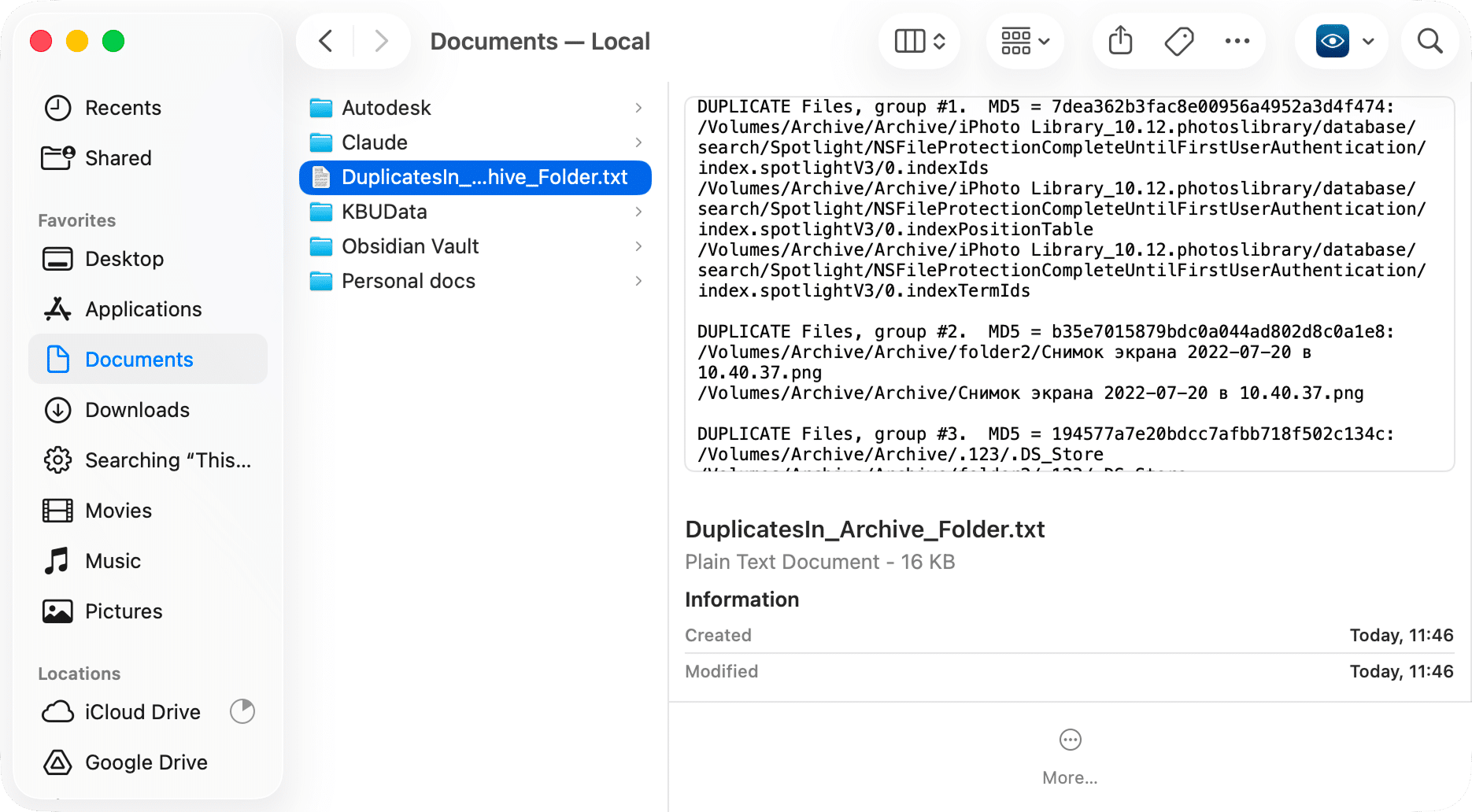Select the Personal docs folder
Screen dimensions: 1472x812
[x=475, y=281]
